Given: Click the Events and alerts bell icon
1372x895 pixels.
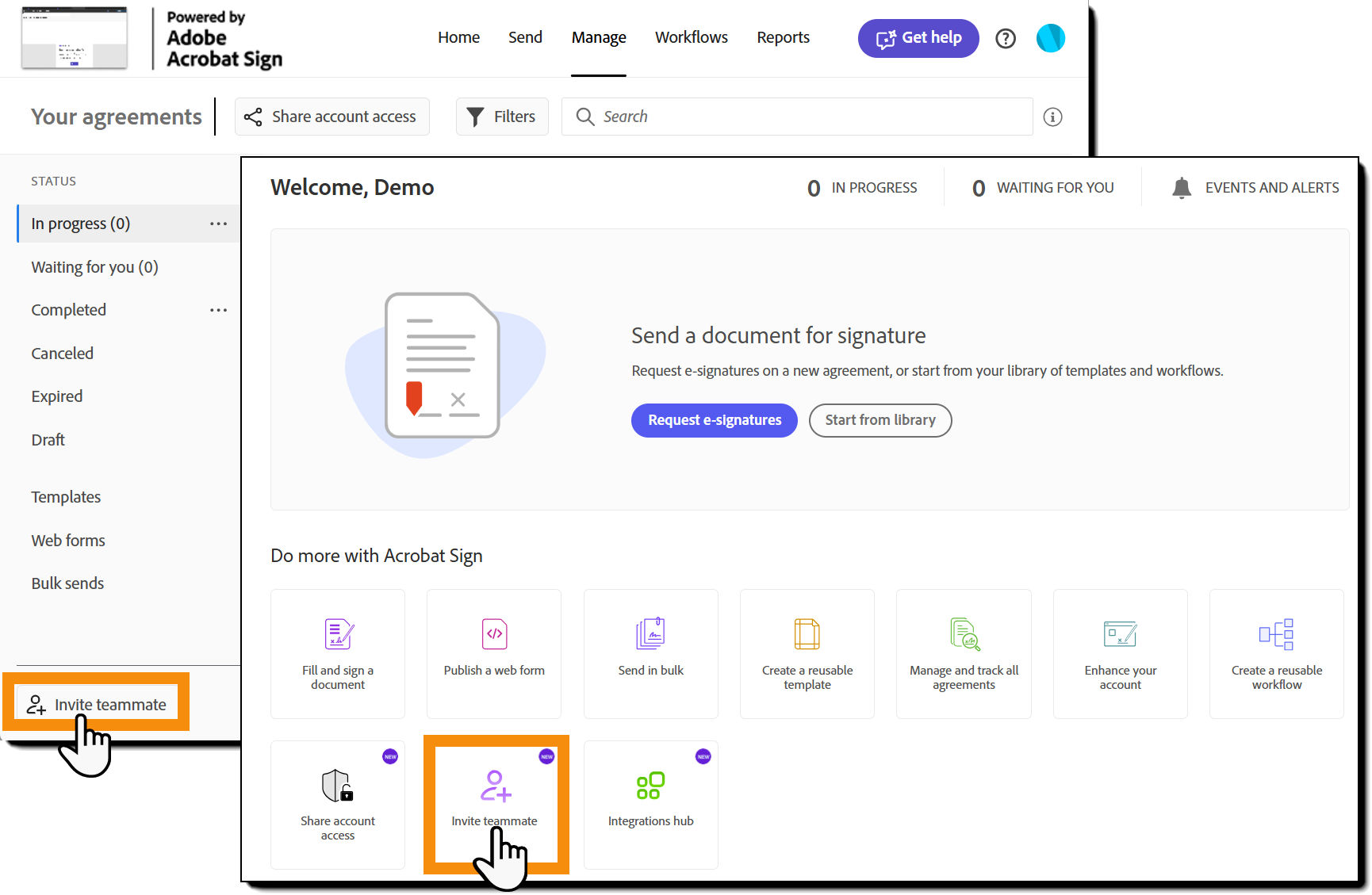Looking at the screenshot, I should pos(1181,188).
